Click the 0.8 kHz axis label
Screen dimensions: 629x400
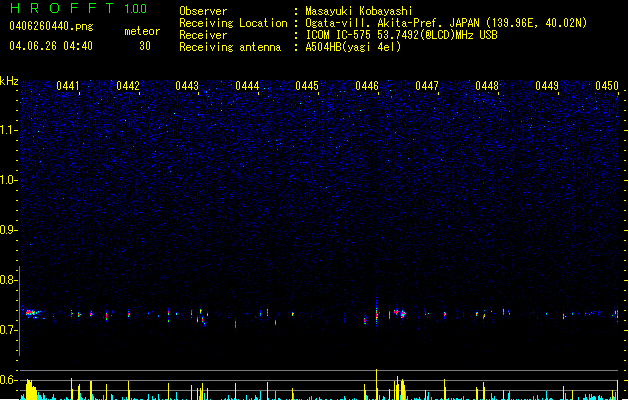(9, 280)
